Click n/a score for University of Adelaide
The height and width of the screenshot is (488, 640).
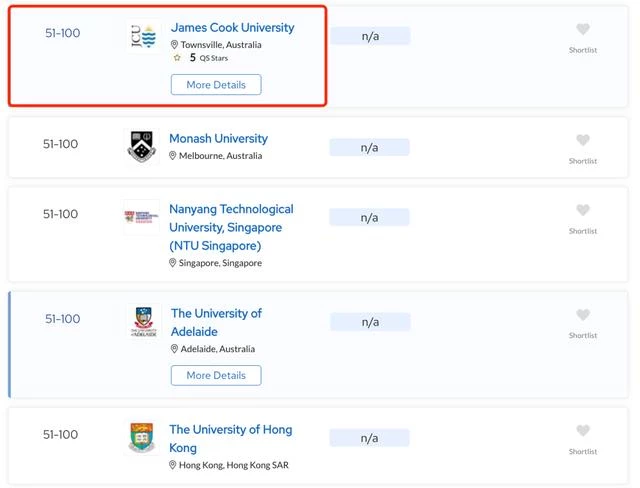[370, 322]
